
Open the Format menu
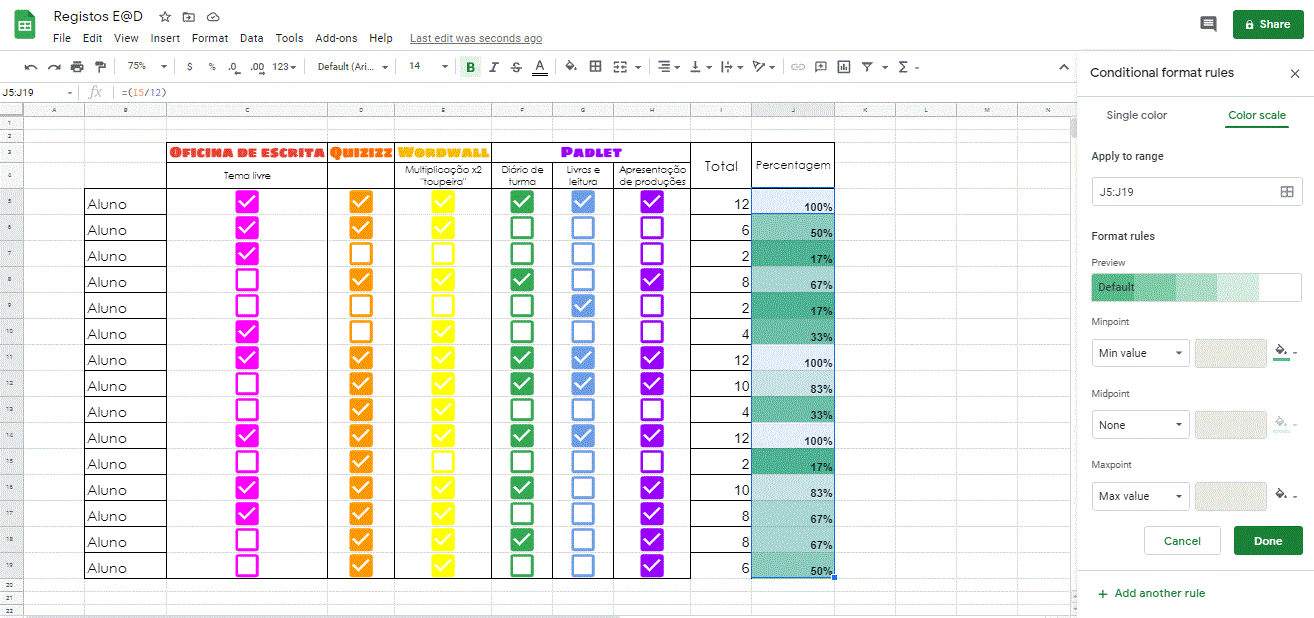(210, 38)
